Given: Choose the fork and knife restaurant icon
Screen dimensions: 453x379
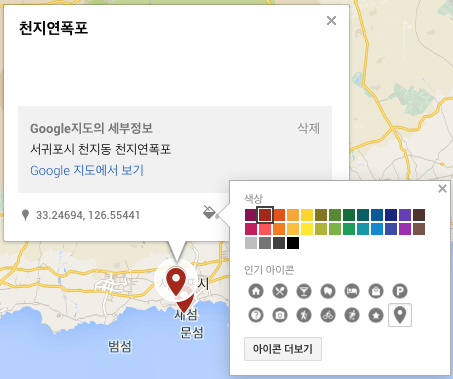Looking at the screenshot, I should 280,291.
